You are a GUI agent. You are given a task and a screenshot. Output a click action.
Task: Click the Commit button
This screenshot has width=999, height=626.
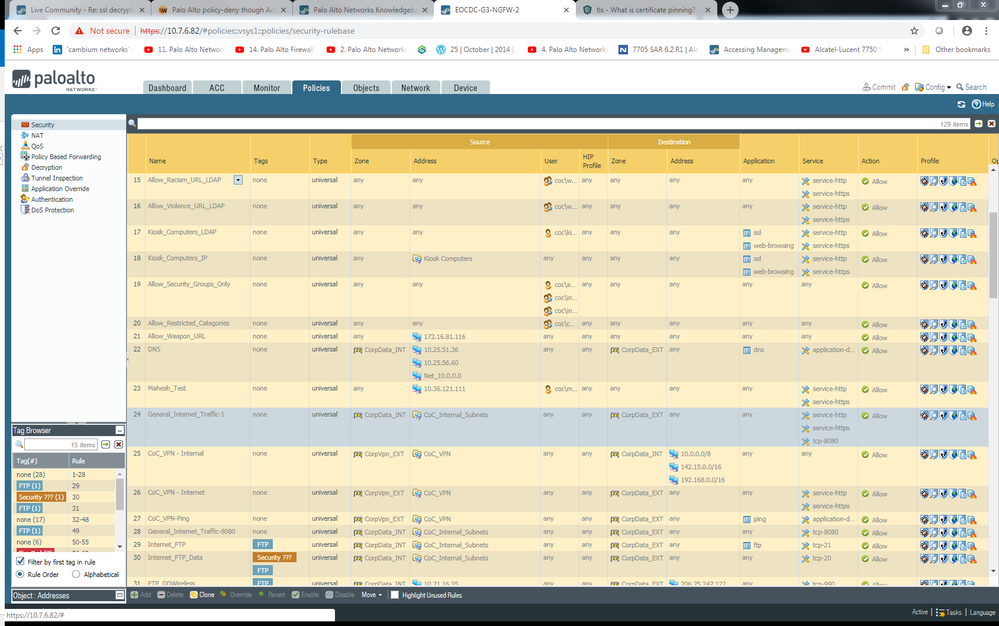[x=879, y=87]
